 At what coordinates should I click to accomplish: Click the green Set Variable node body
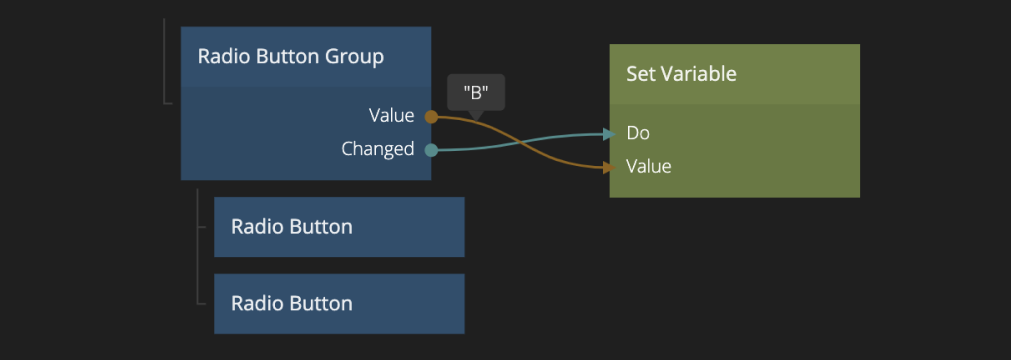tap(734, 150)
